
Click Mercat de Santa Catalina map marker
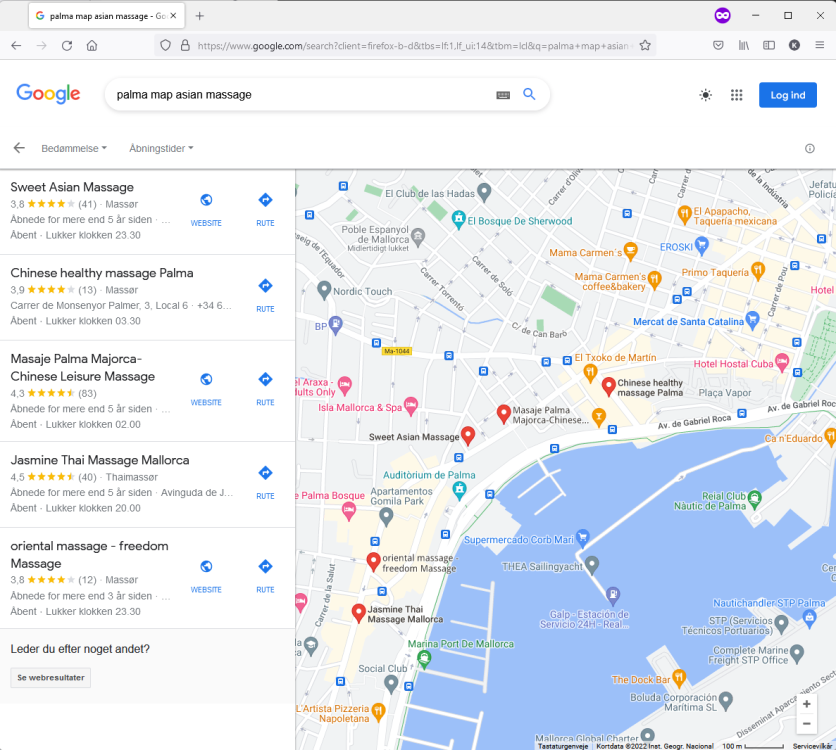pyautogui.click(x=752, y=320)
